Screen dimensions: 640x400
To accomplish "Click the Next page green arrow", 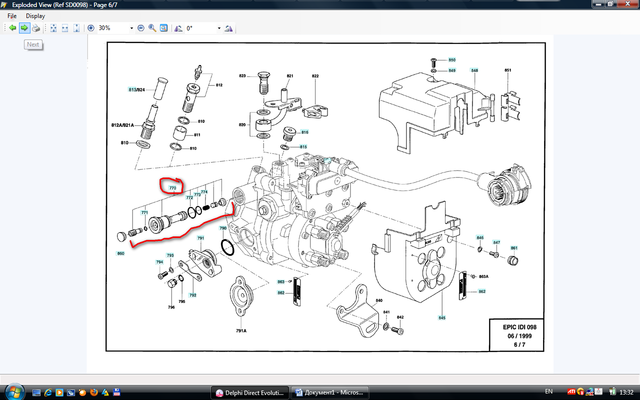I will [x=24, y=28].
